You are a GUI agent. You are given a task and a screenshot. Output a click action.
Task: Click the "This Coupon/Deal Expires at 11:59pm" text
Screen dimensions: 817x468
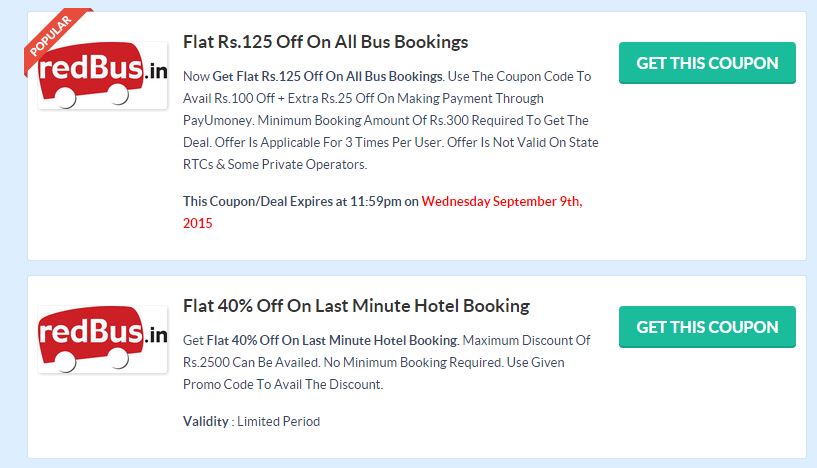300,201
